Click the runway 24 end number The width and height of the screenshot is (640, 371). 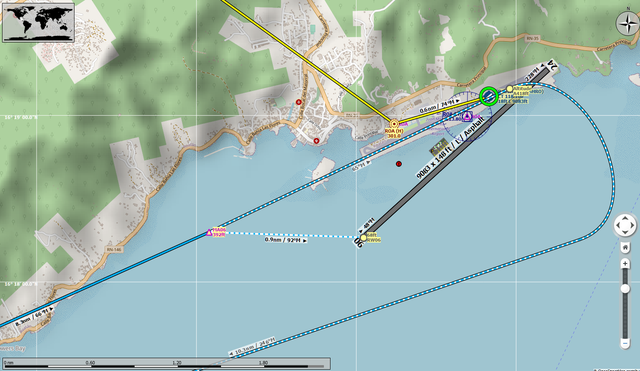[x=553, y=66]
